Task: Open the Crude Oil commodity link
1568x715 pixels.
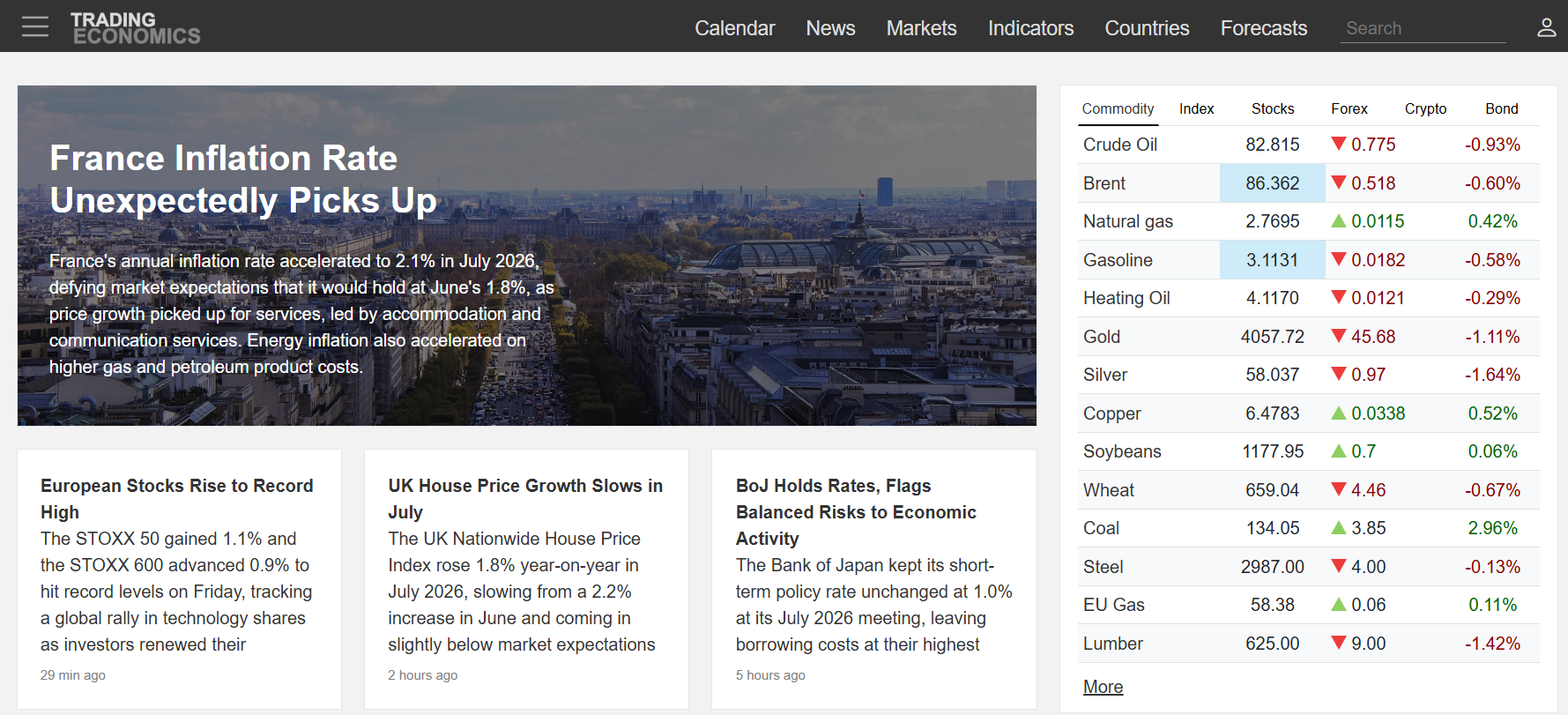Action: tap(1120, 145)
